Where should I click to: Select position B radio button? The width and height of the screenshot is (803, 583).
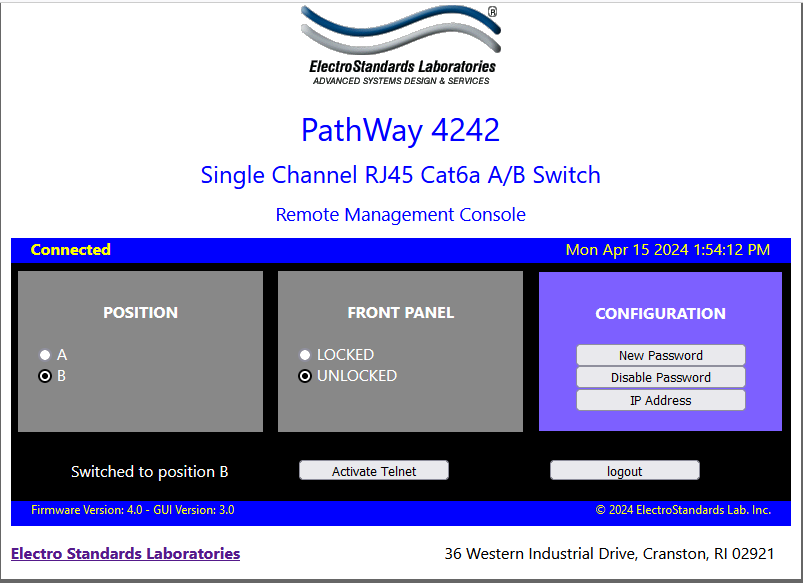click(x=45, y=376)
